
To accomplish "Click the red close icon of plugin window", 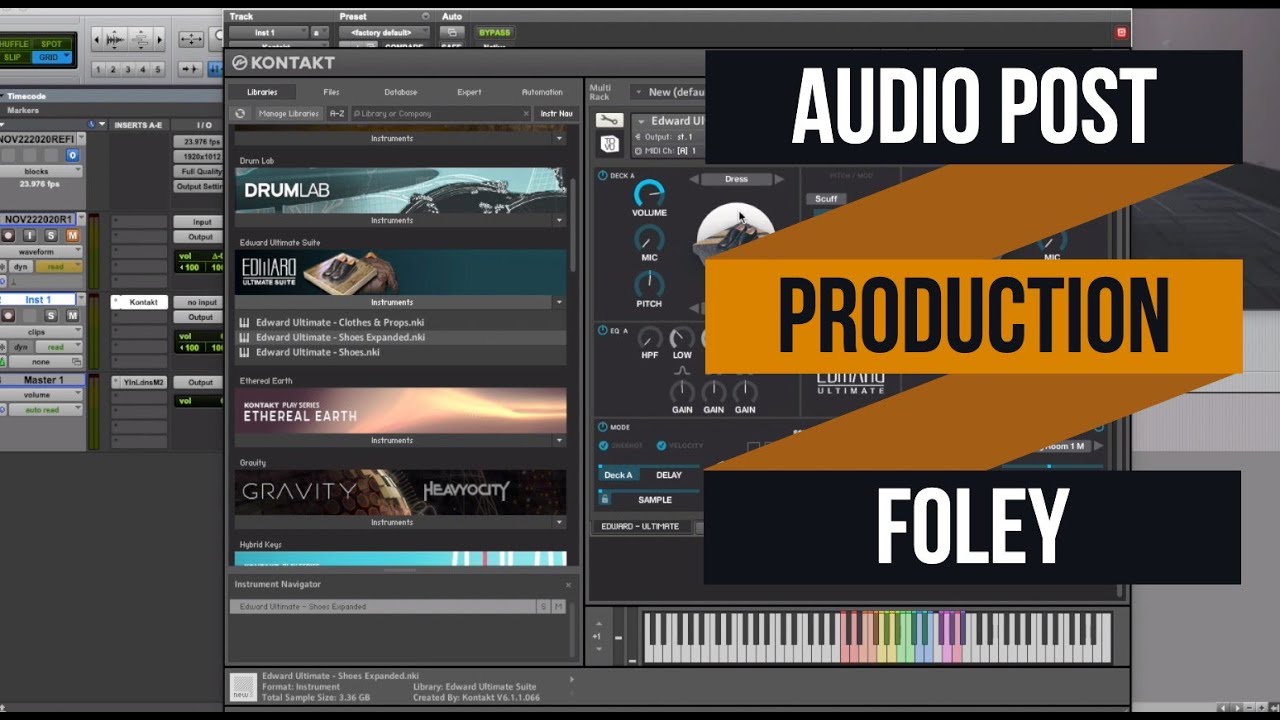I will [x=1121, y=32].
